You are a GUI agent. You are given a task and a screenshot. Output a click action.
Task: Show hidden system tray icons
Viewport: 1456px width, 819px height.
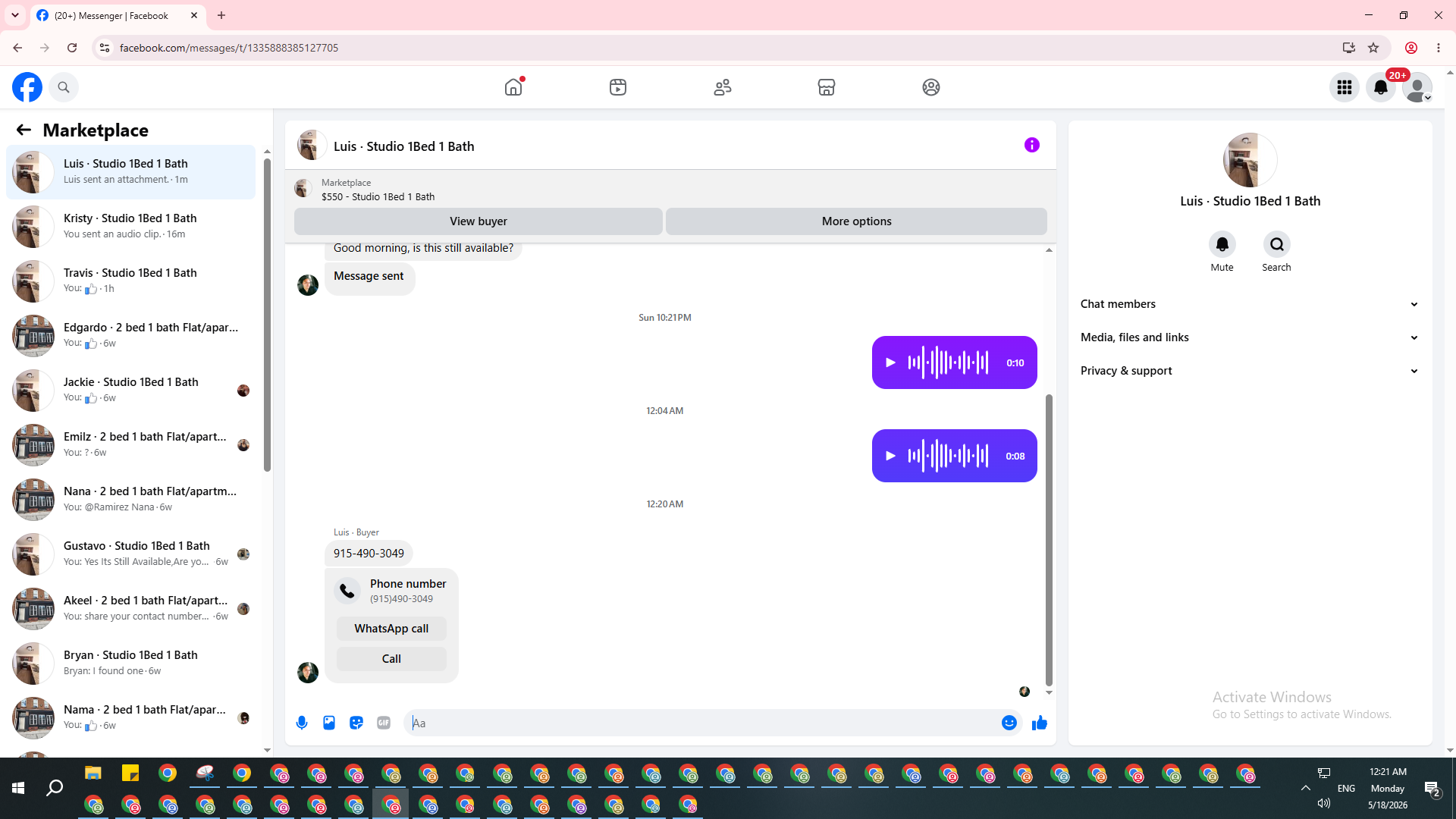pos(1306,788)
